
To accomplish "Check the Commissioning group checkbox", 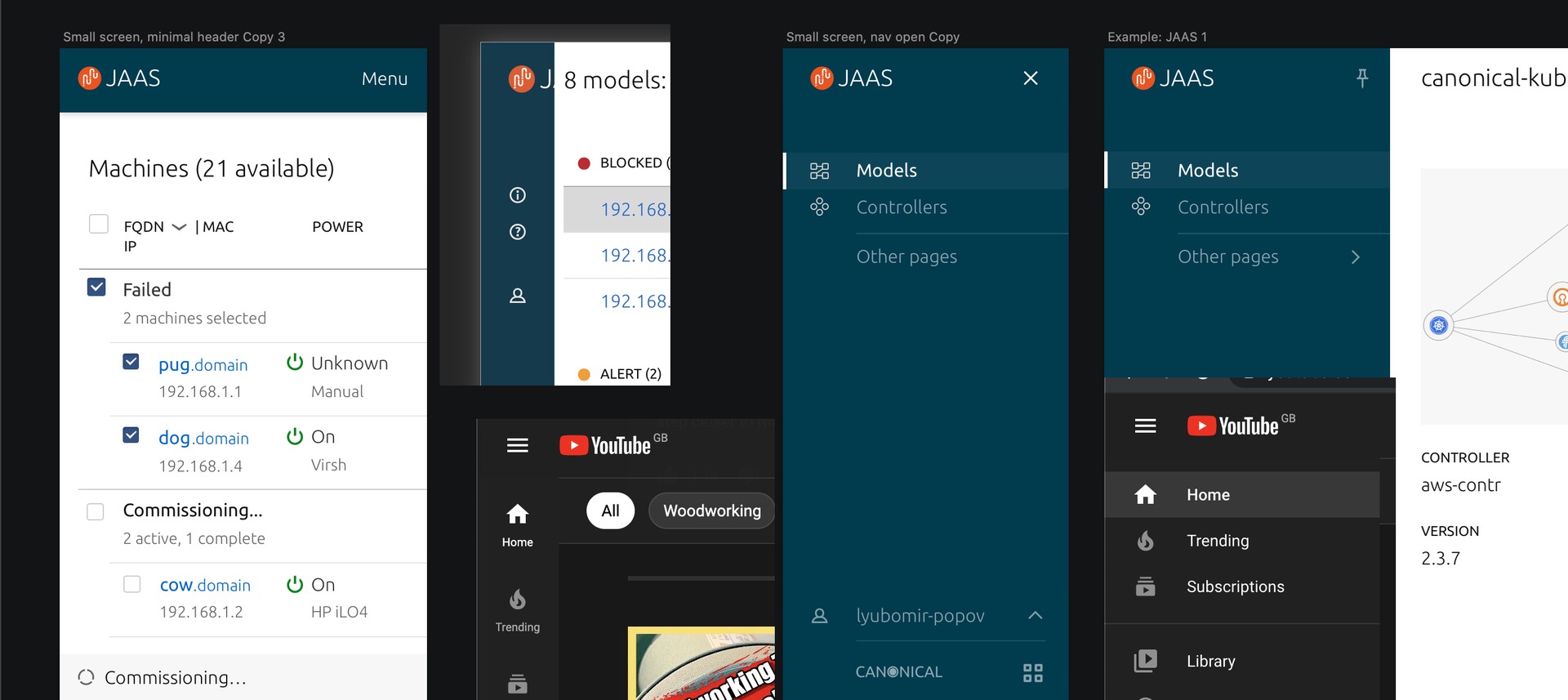I will pos(96,511).
